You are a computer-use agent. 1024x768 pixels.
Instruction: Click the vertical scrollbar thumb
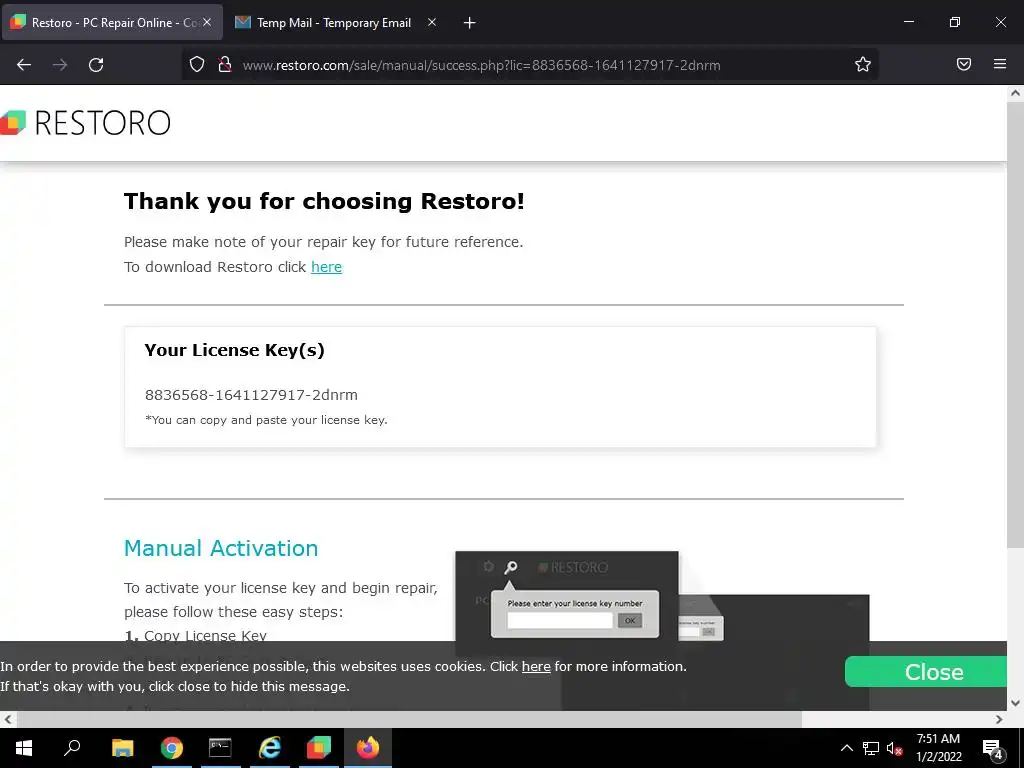coord(1015,323)
